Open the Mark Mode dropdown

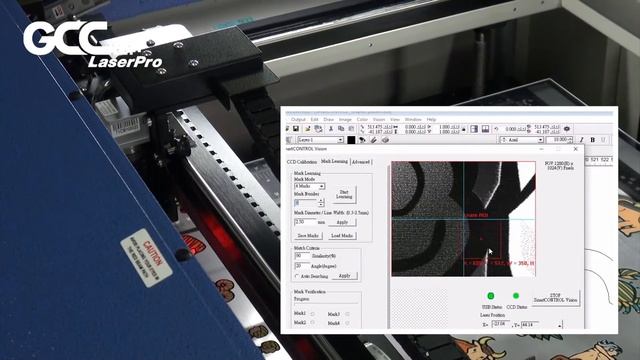pyautogui.click(x=309, y=186)
